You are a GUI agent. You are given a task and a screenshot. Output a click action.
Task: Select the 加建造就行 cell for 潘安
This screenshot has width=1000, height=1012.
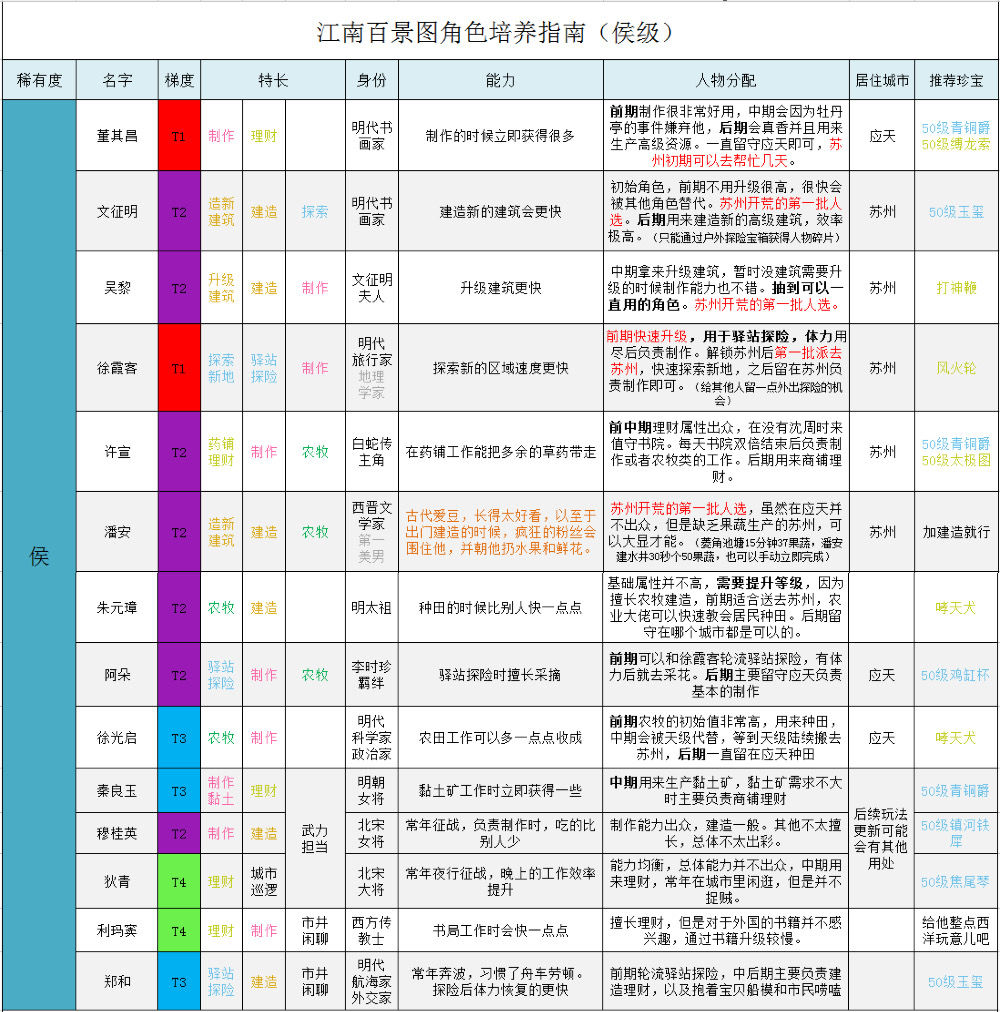(956, 532)
